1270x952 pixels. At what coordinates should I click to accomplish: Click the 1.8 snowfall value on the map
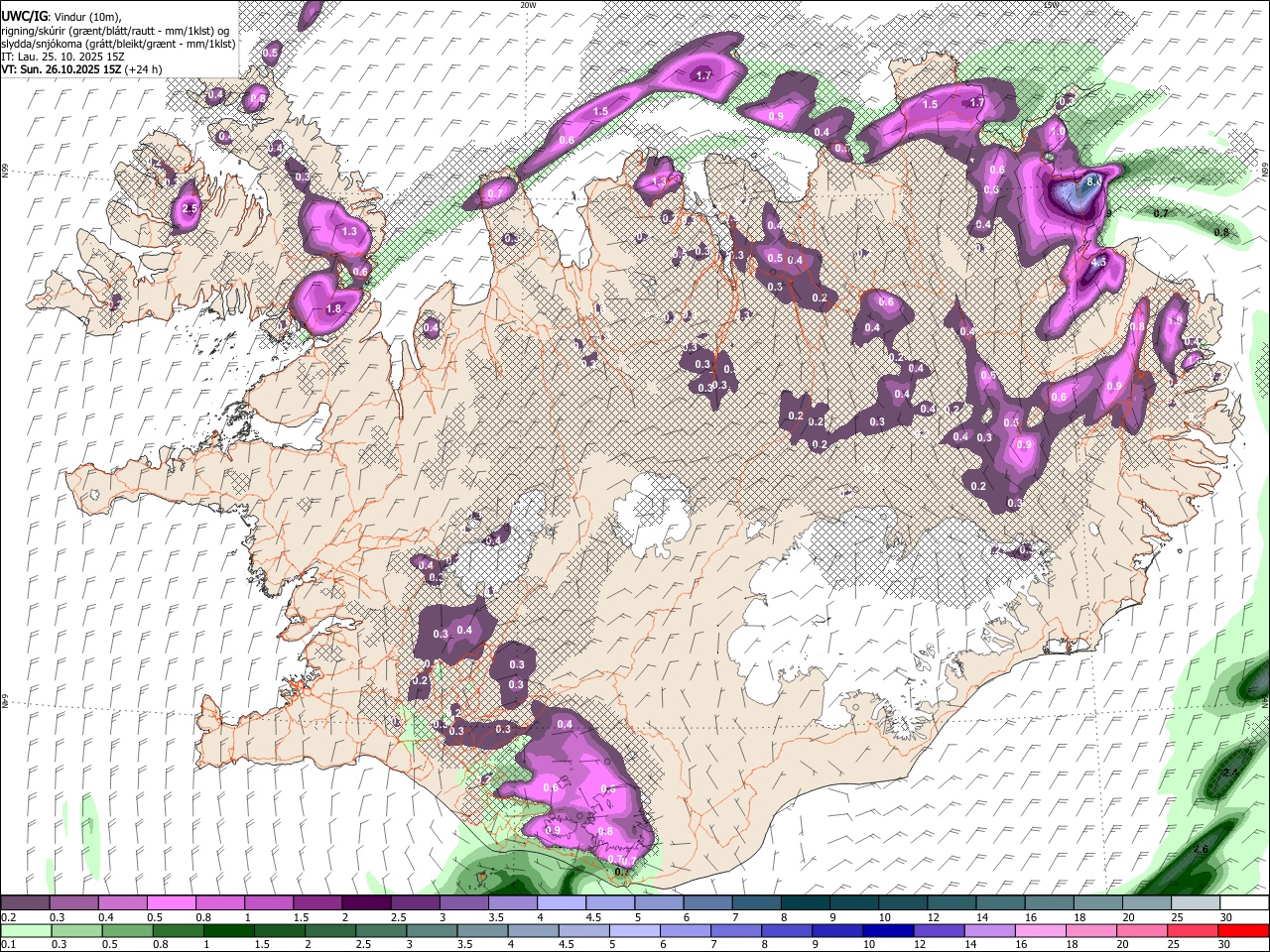point(333,308)
